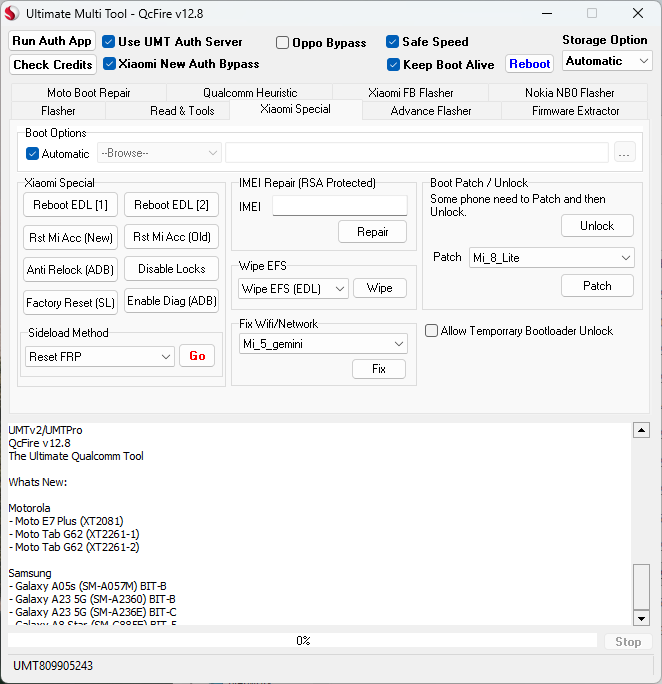The image size is (662, 684).
Task: Click the Check Credits button
Action: point(52,65)
